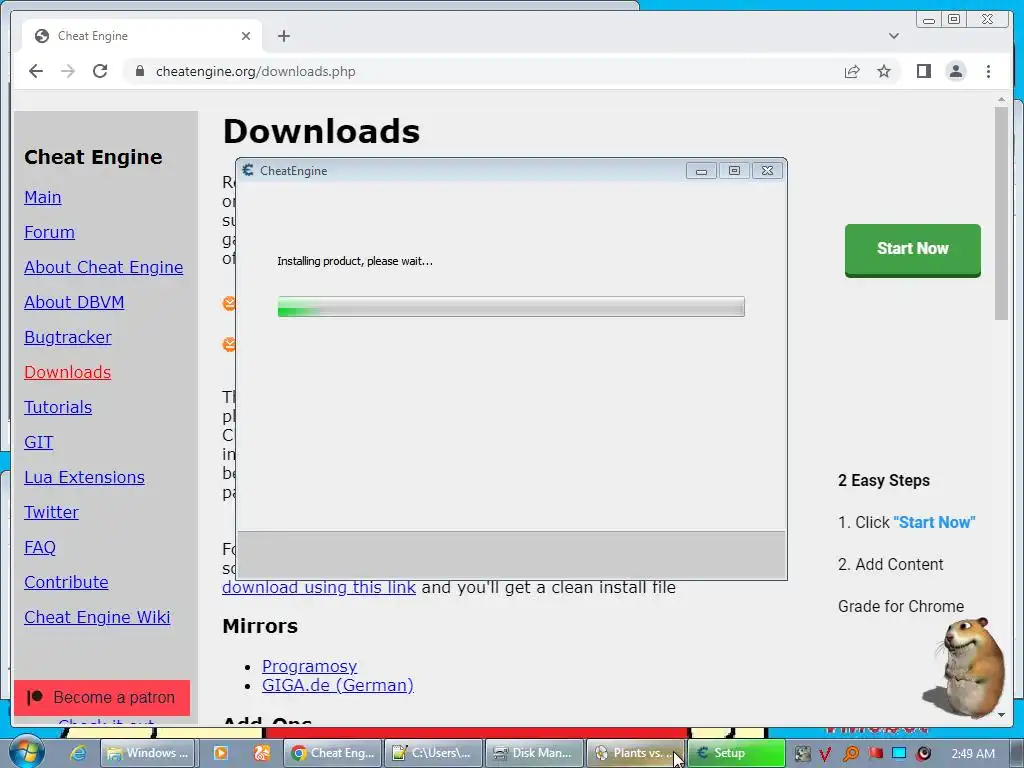Maximize the CheatEngine installer window
Image resolution: width=1024 pixels, height=768 pixels.
click(x=734, y=171)
